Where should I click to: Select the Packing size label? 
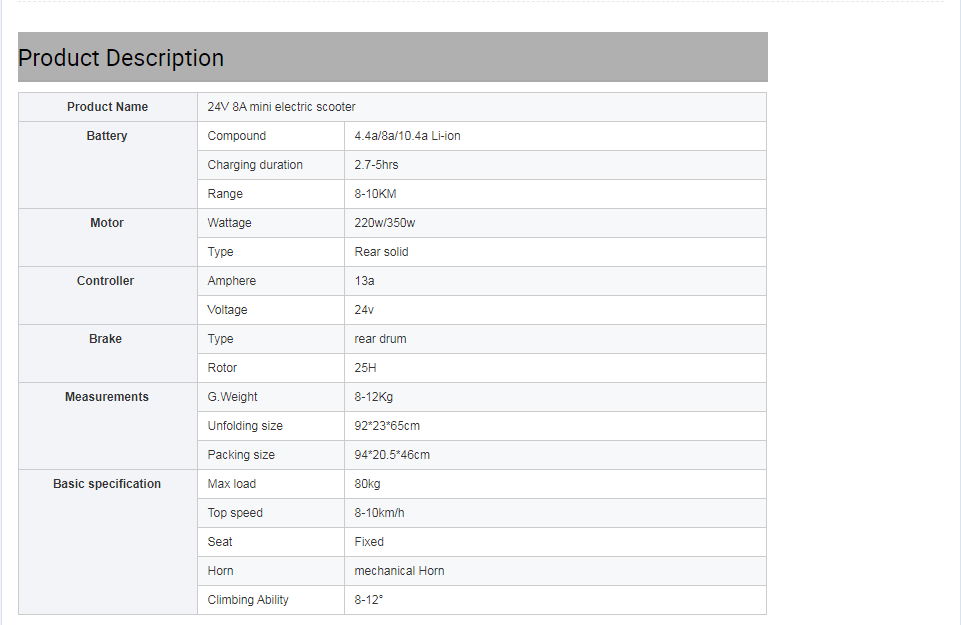(241, 455)
